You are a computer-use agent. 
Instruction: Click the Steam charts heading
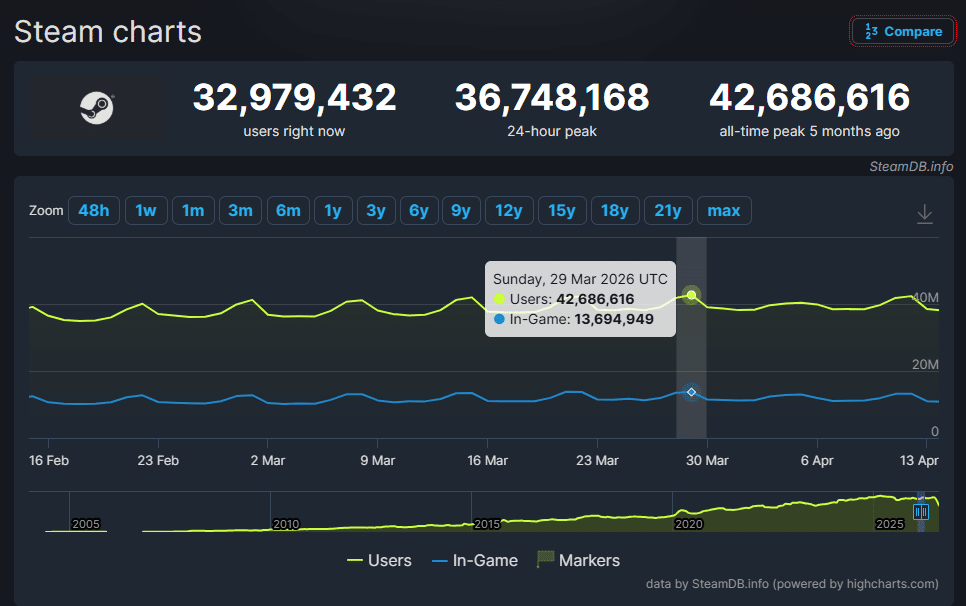click(108, 32)
